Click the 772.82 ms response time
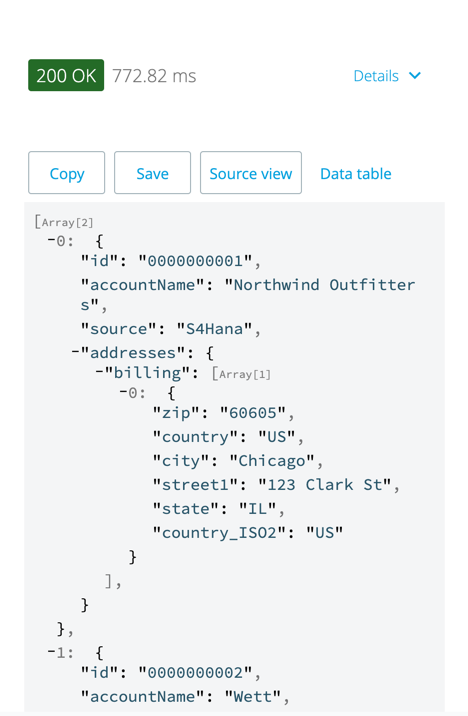The width and height of the screenshot is (468, 716). tap(154, 76)
